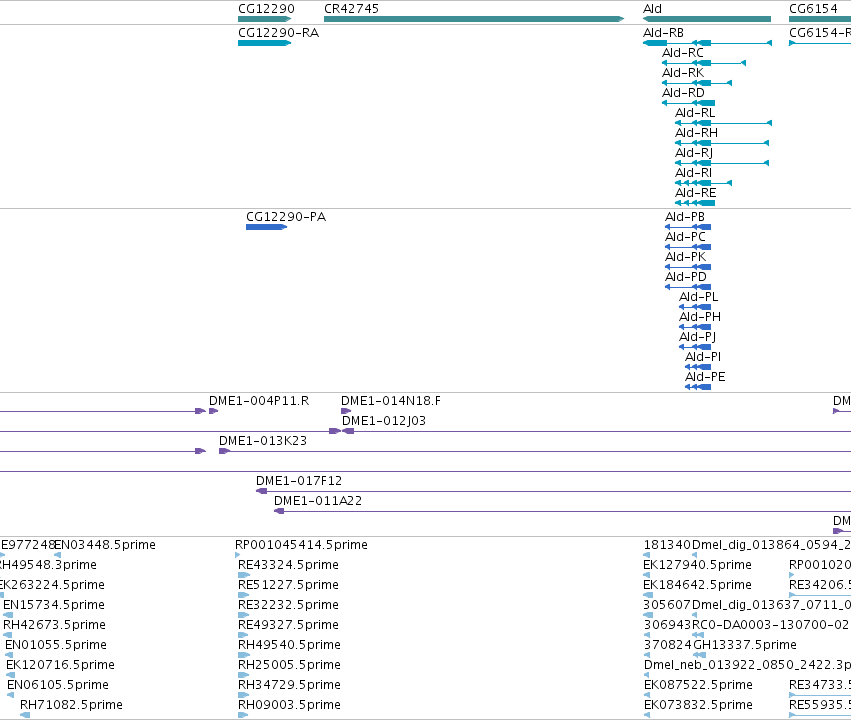Select EST EK127940.5prime
Viewport: 851px width, 720px height.
click(x=646, y=575)
